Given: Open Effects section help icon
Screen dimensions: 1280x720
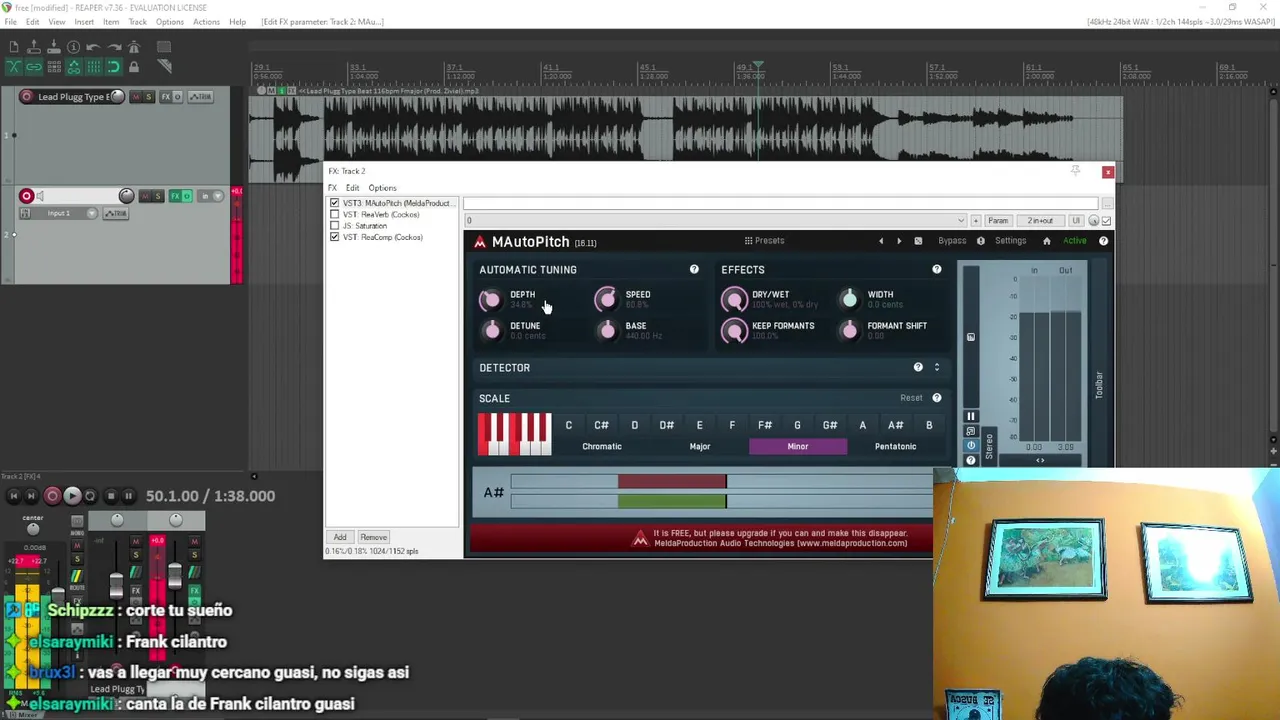Looking at the screenshot, I should pos(936,270).
